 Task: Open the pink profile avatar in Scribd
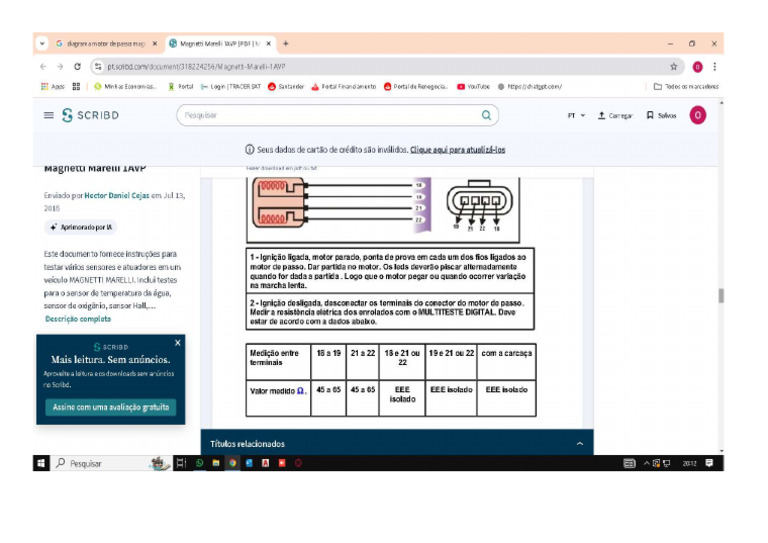tap(697, 115)
